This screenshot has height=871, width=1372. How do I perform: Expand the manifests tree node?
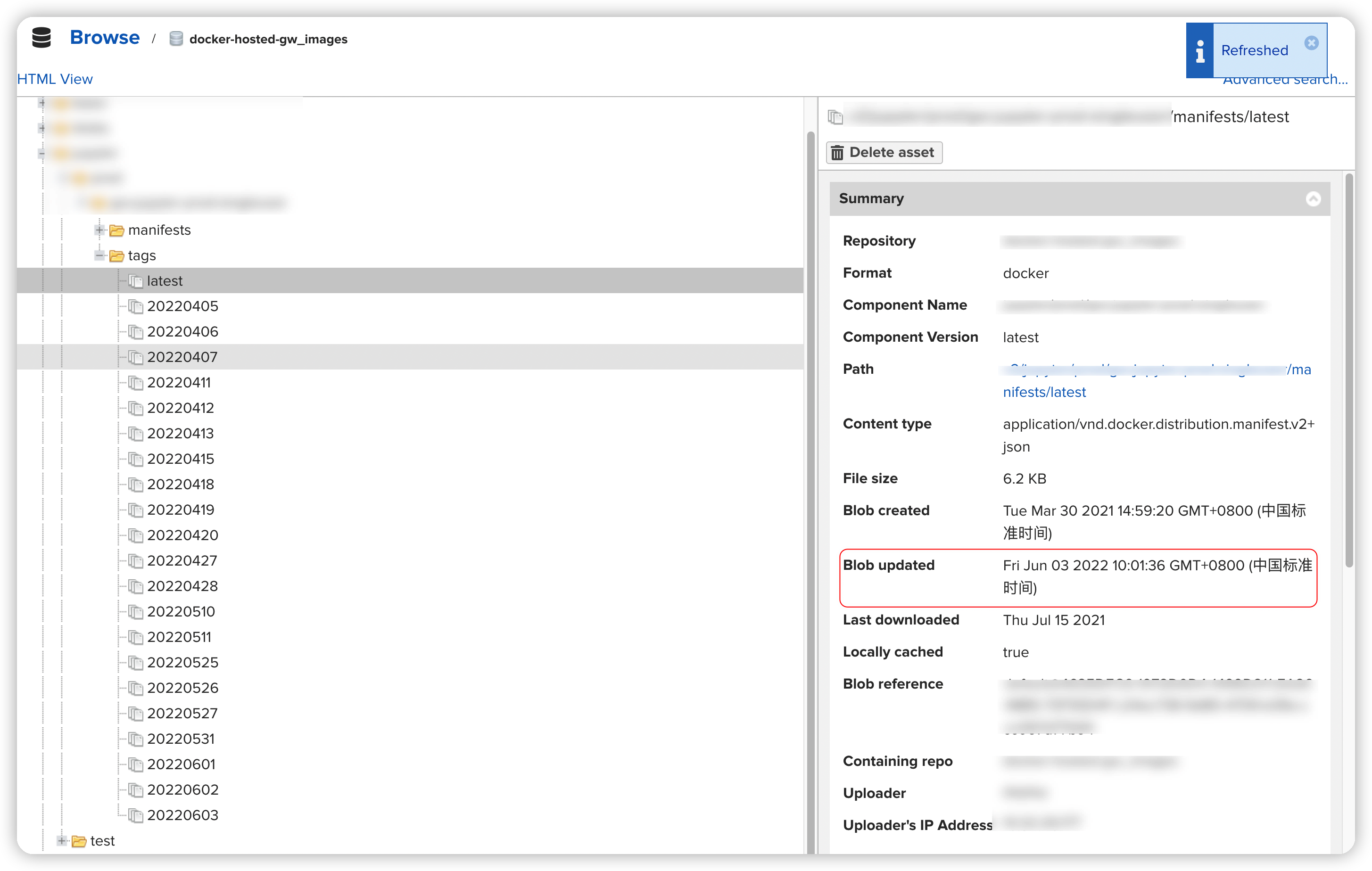point(99,230)
